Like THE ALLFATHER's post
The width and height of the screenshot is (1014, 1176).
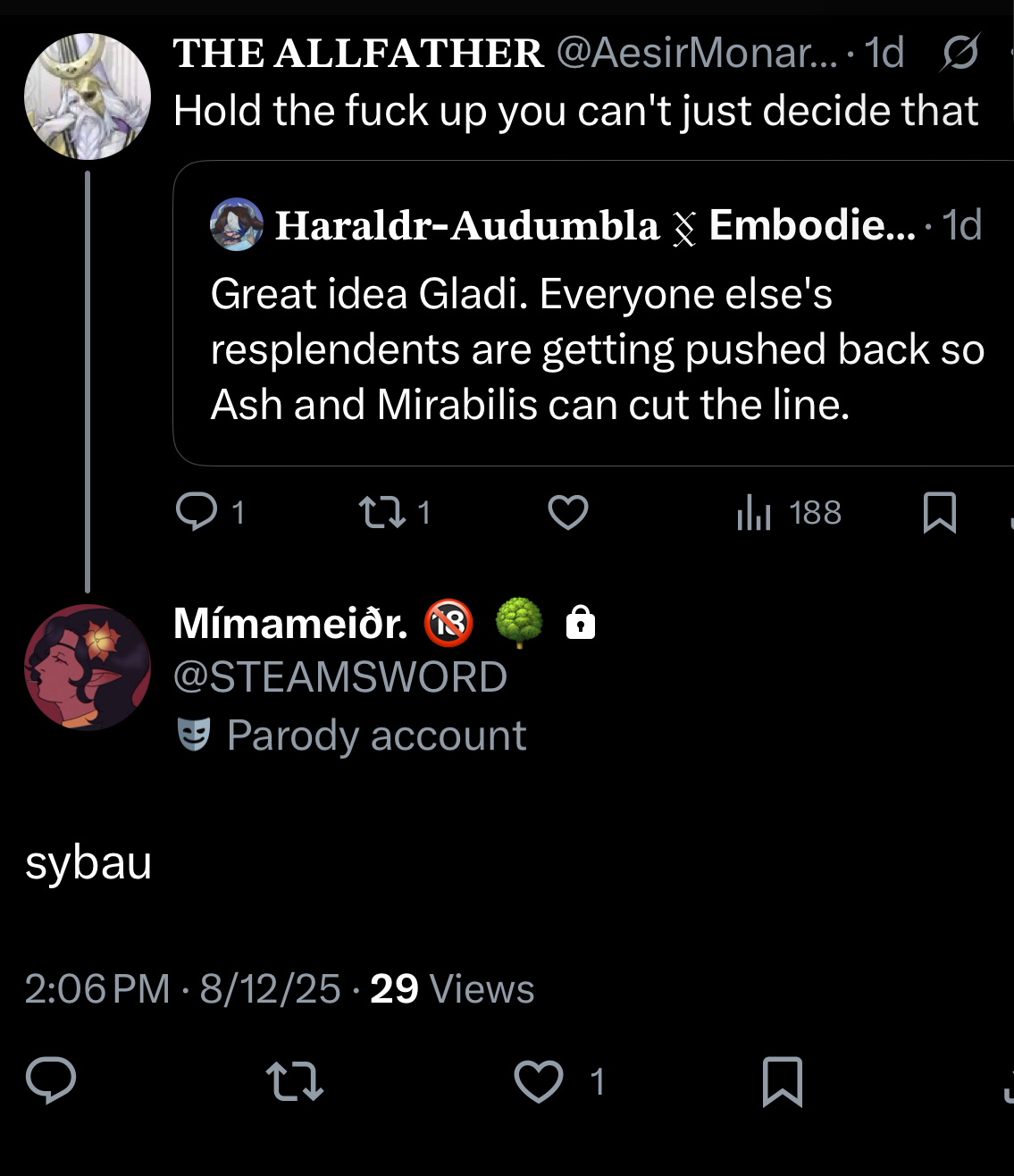pos(567,512)
